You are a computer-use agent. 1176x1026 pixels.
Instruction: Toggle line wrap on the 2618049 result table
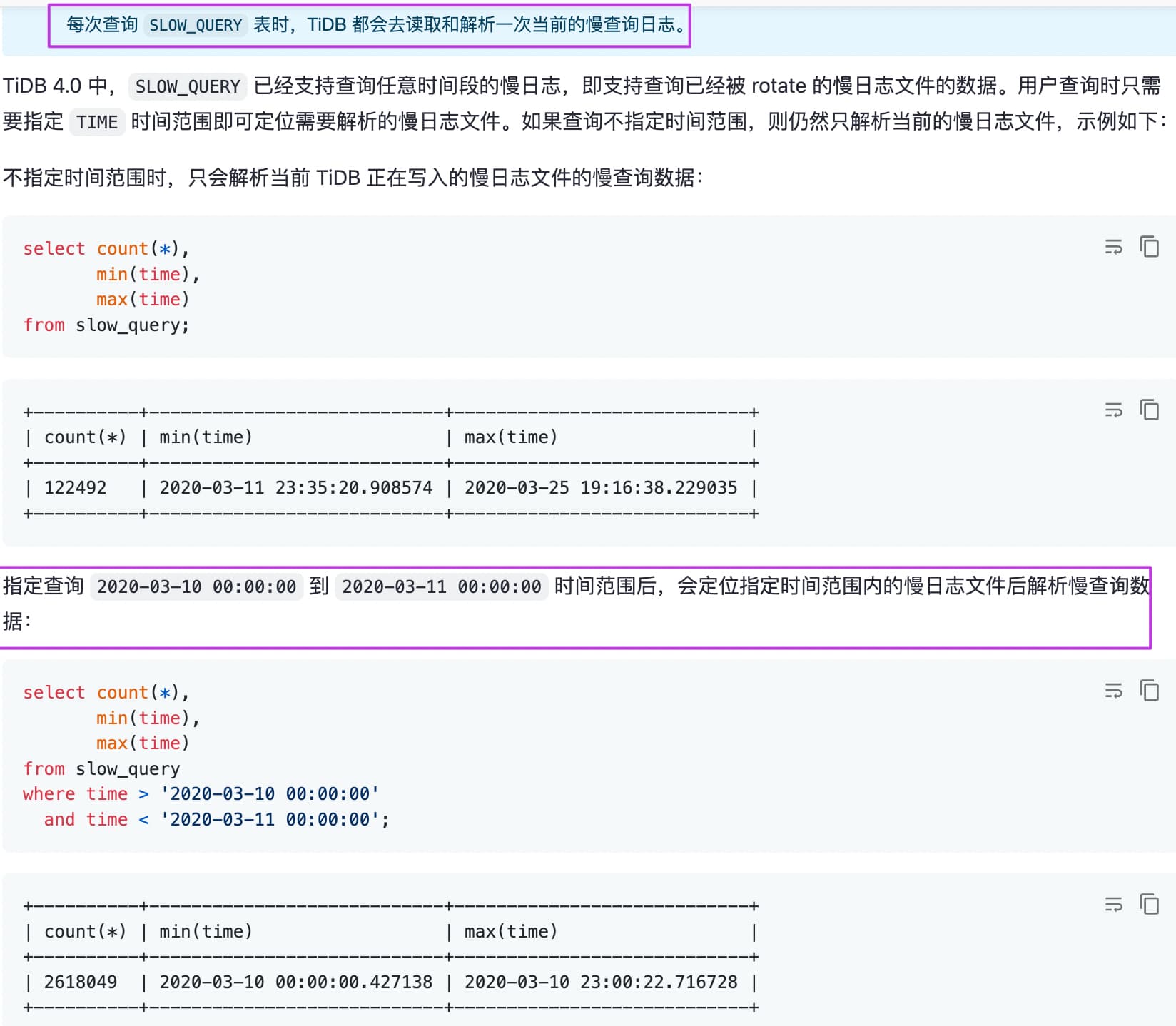[x=1113, y=904]
